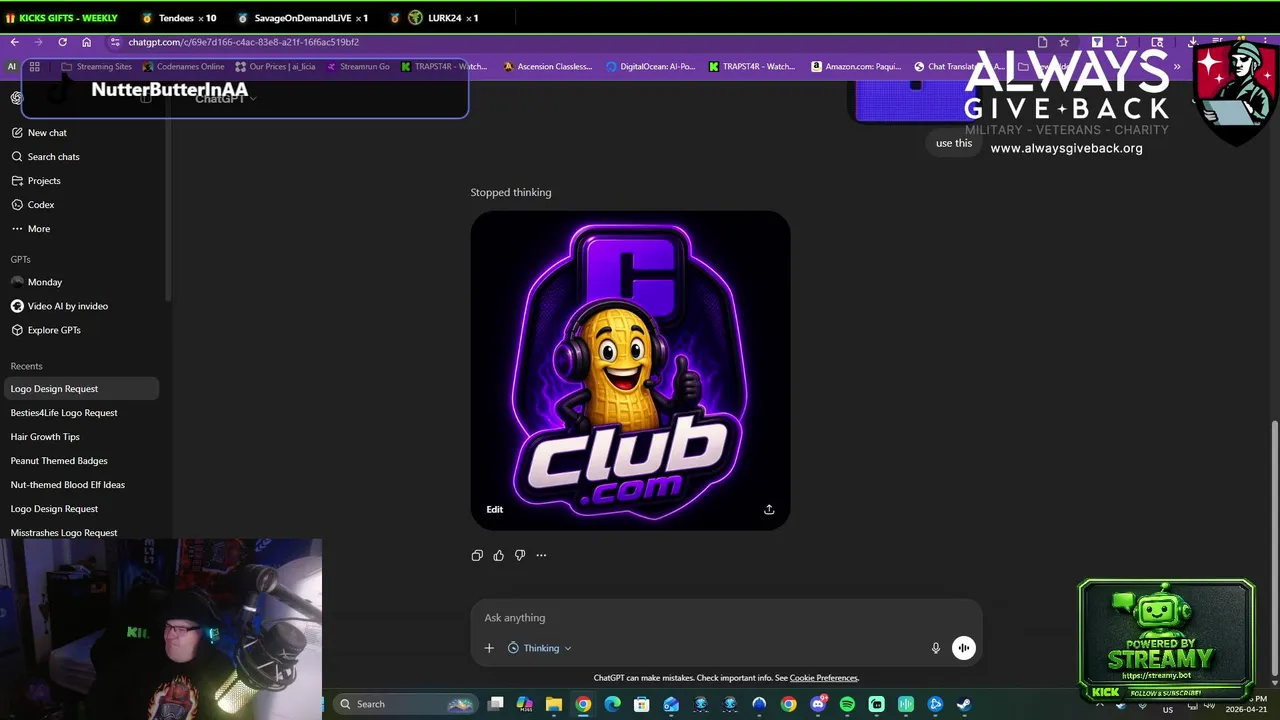The height and width of the screenshot is (720, 1280).
Task: Open Codex from the sidebar
Action: pyautogui.click(x=80, y=205)
